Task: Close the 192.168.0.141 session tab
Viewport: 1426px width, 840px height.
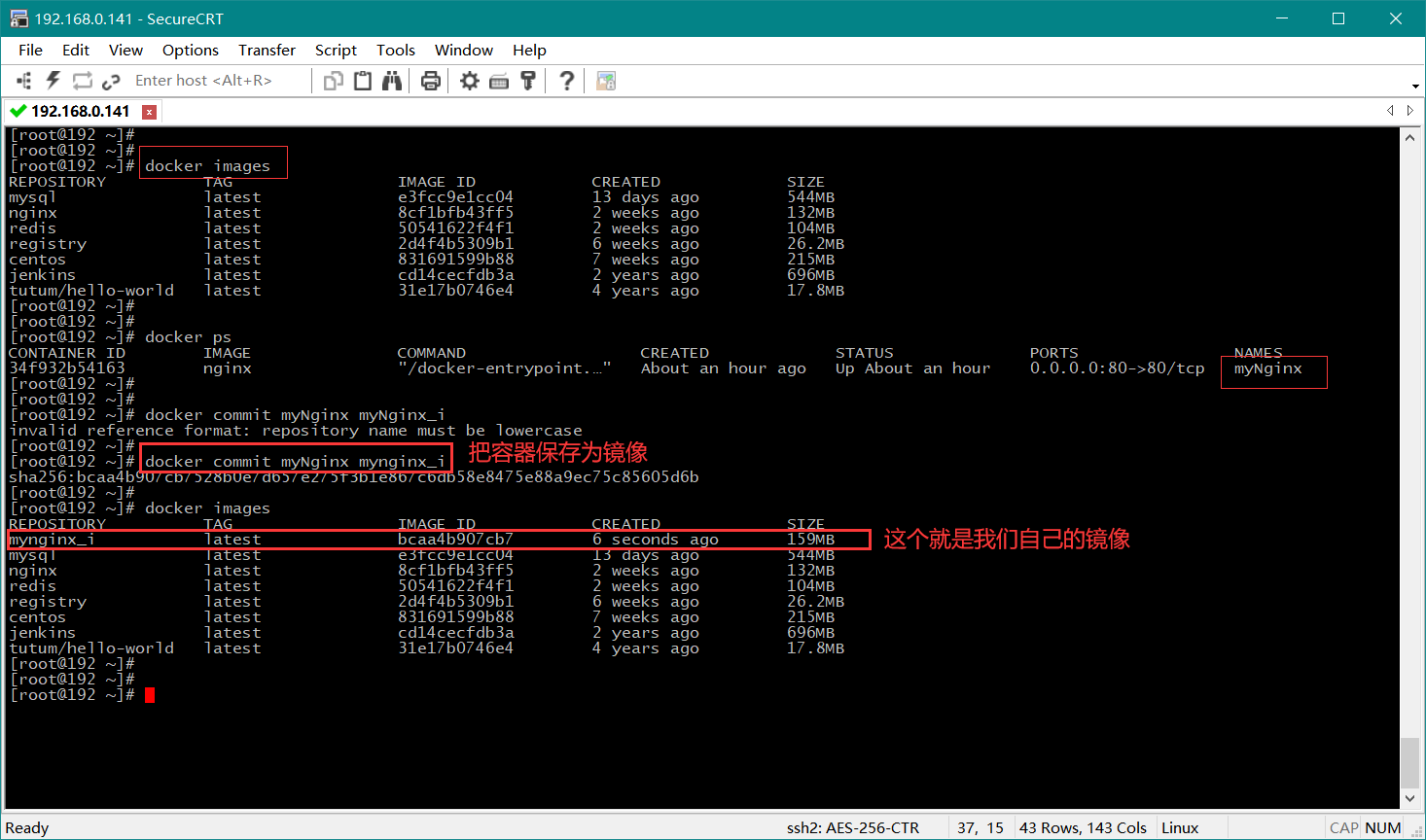Action: pos(149,111)
